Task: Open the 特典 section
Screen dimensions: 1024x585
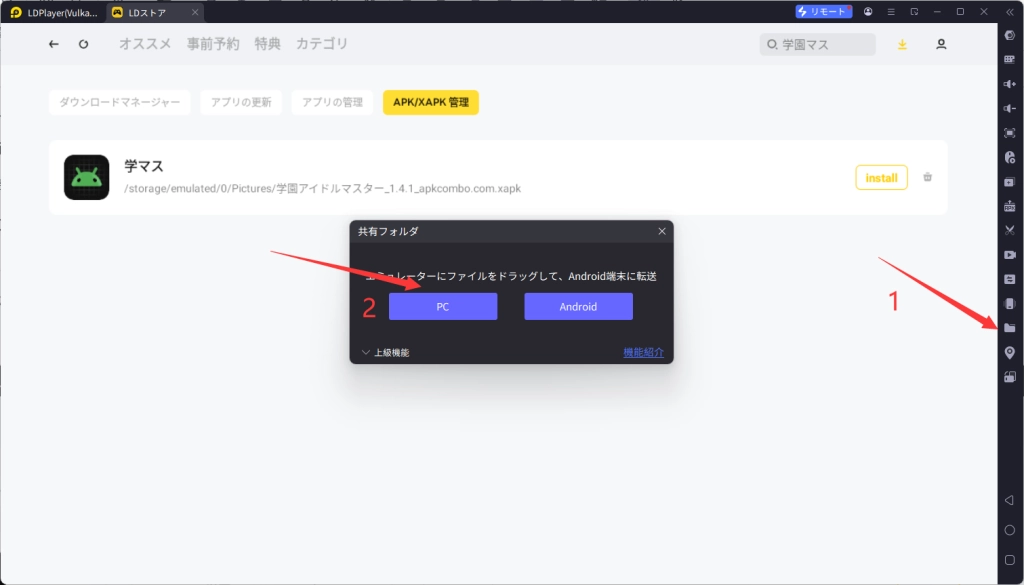Action: coord(268,44)
